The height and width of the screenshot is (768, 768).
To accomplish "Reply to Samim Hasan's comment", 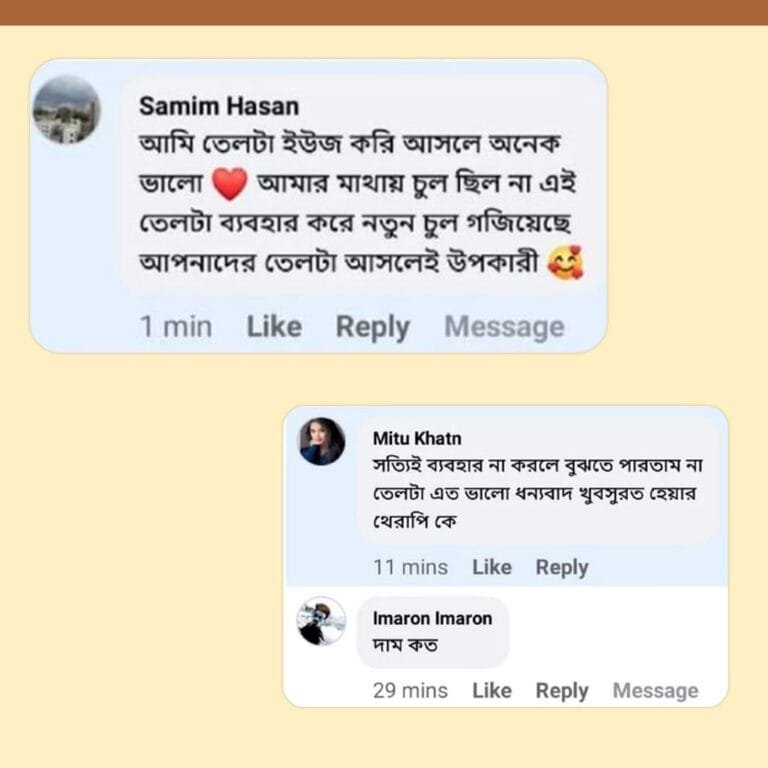I will [372, 327].
